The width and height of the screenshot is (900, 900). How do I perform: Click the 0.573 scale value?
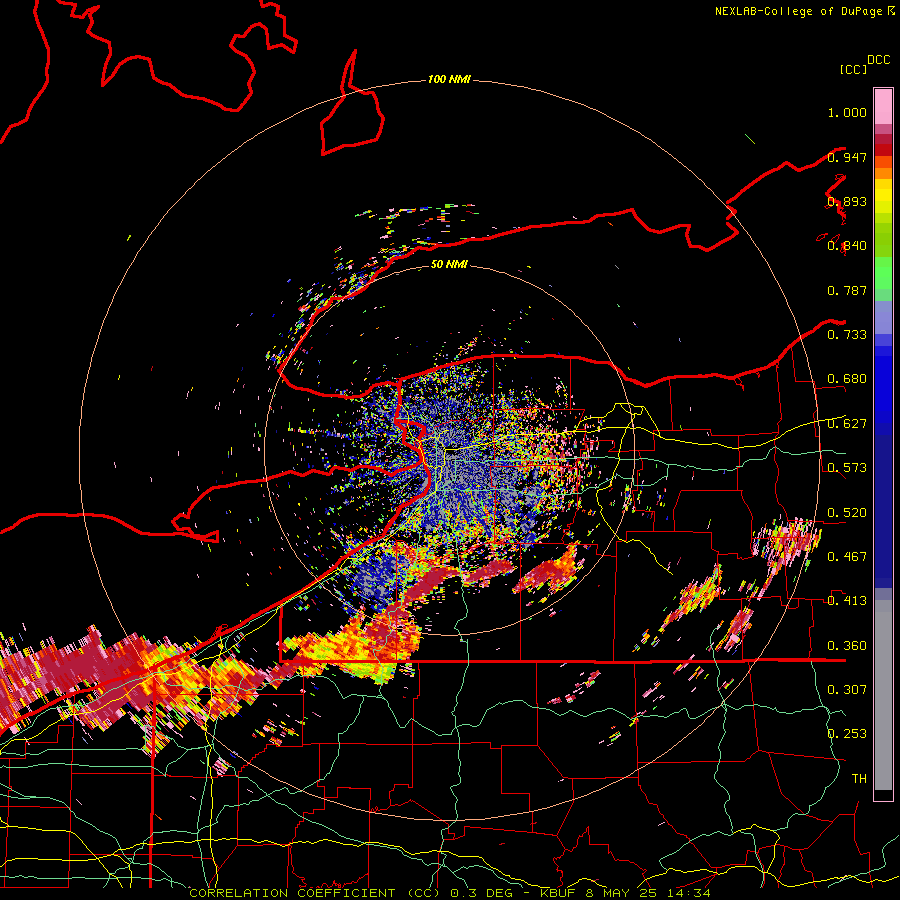tap(847, 468)
